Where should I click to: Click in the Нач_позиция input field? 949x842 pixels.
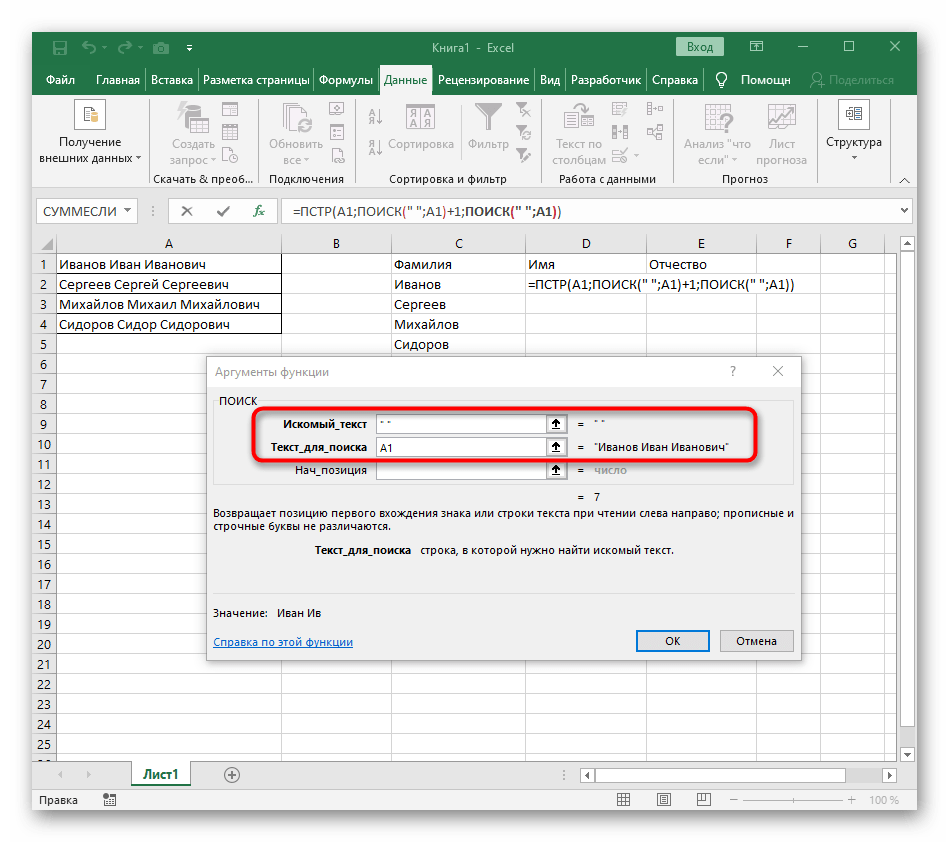point(461,470)
